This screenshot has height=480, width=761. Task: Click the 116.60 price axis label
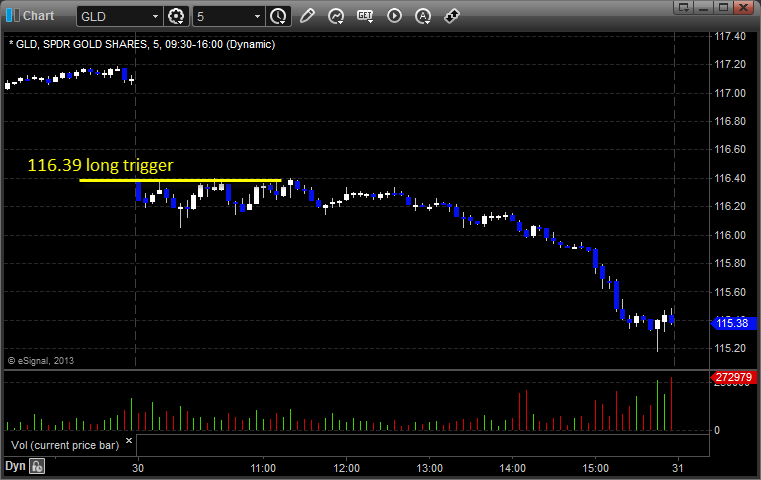point(730,149)
